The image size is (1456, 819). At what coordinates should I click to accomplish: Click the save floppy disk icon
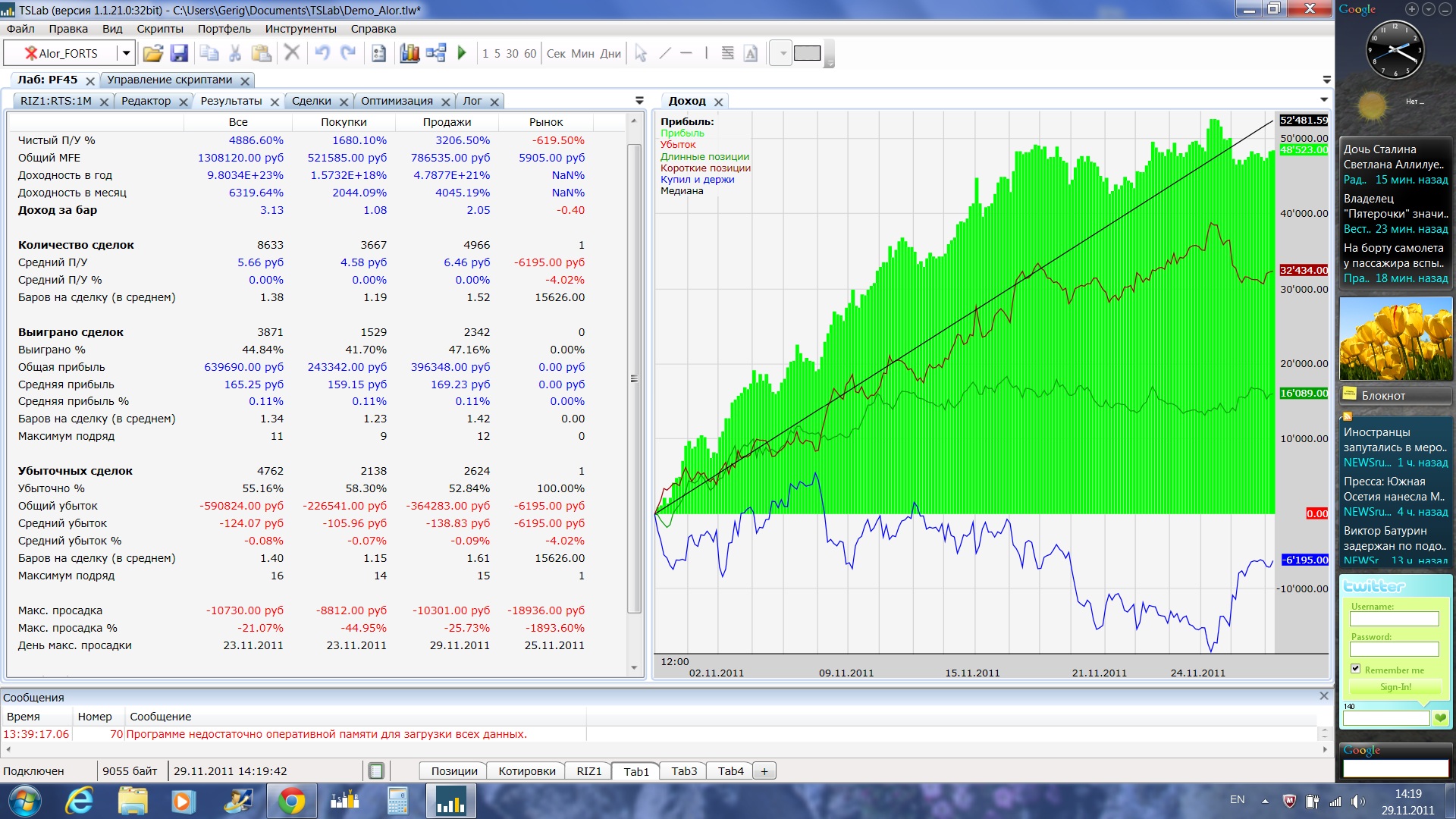tap(179, 53)
